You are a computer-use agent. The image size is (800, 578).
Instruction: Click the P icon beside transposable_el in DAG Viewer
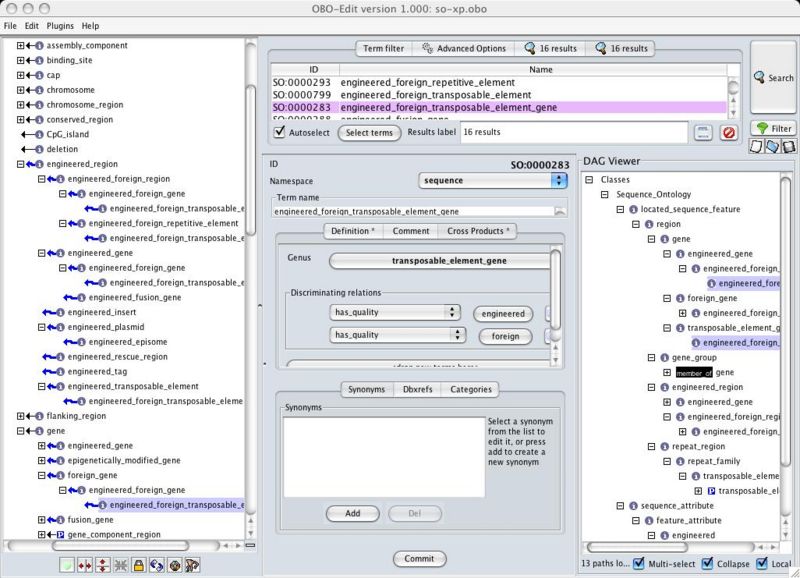(x=711, y=491)
